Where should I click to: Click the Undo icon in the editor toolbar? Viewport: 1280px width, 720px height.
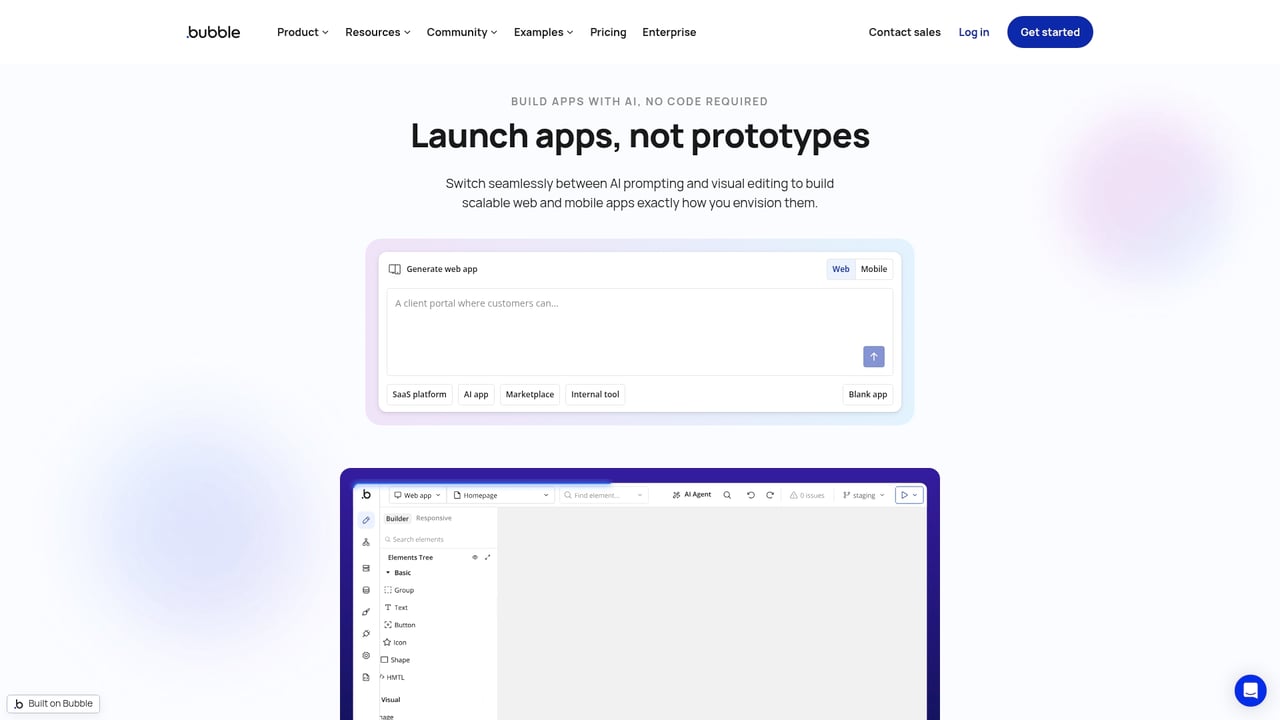751,495
